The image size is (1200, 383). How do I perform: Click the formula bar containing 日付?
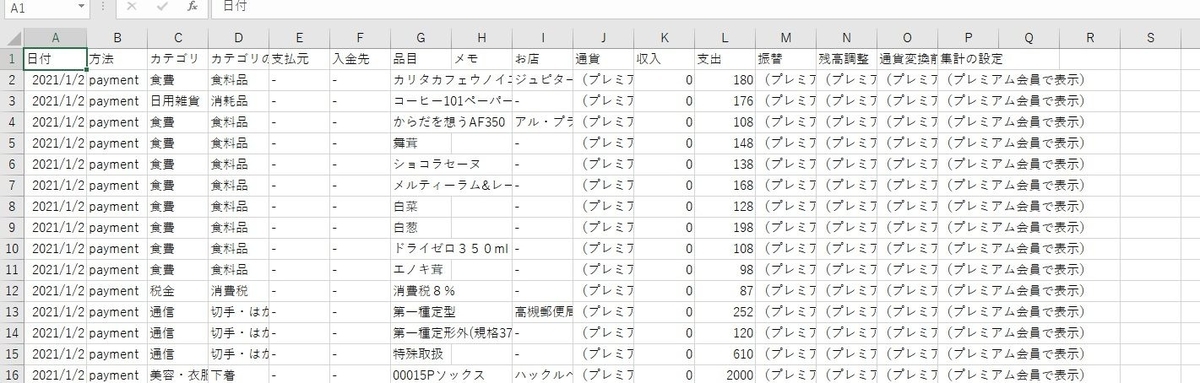click(x=706, y=7)
